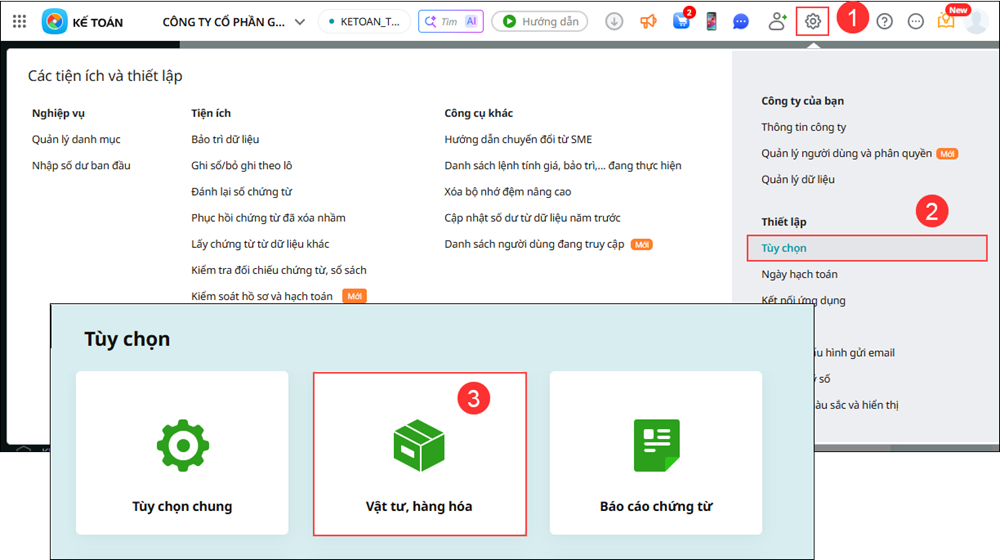This screenshot has height=560, width=1000.
Task: Select Tùy chọn in Thiết lập menu
Action: tap(784, 248)
